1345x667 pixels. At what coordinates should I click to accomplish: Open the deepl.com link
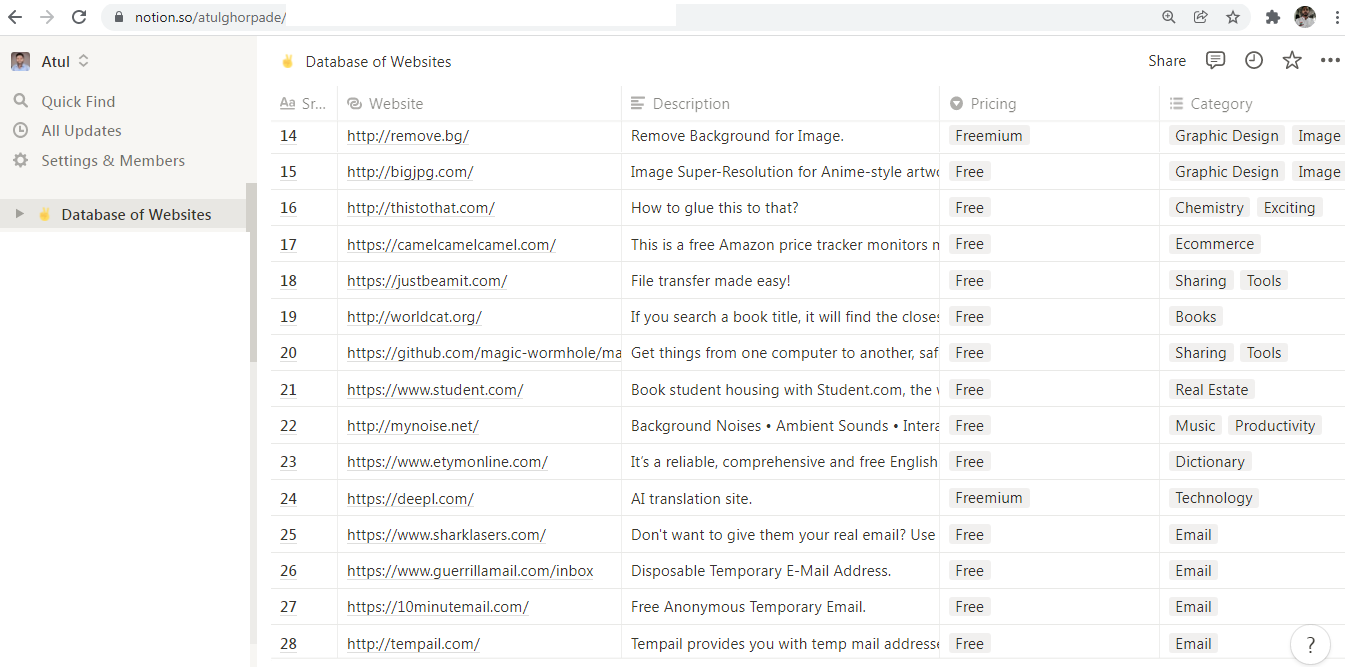[x=410, y=498]
